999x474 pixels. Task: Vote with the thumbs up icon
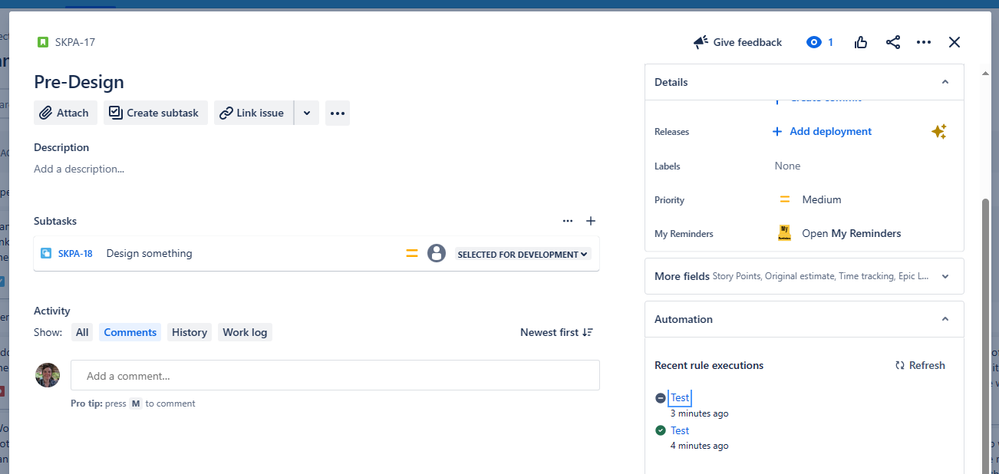click(x=861, y=43)
